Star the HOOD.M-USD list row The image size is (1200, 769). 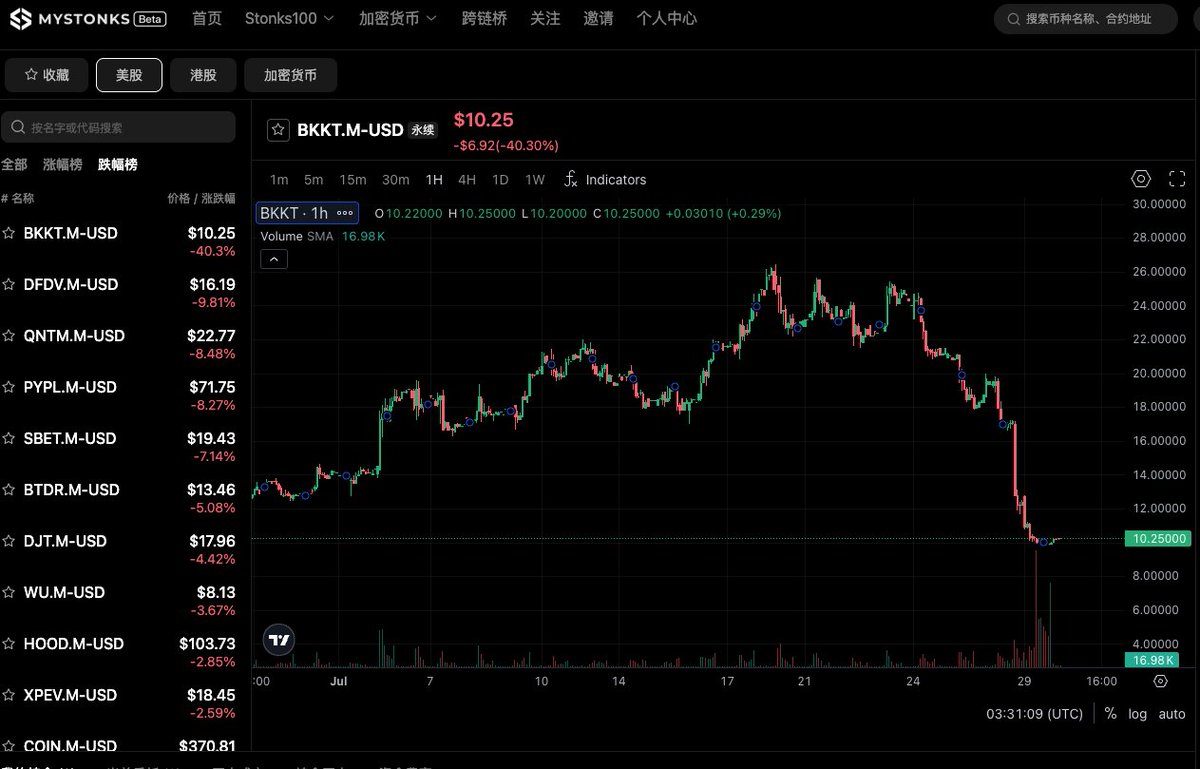point(9,644)
